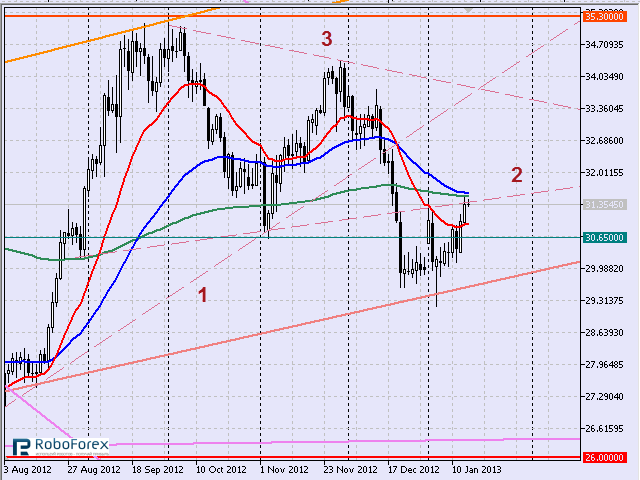Click the 1 Nov 2012 date label
Screen dimensions: 640x480
tap(284, 470)
